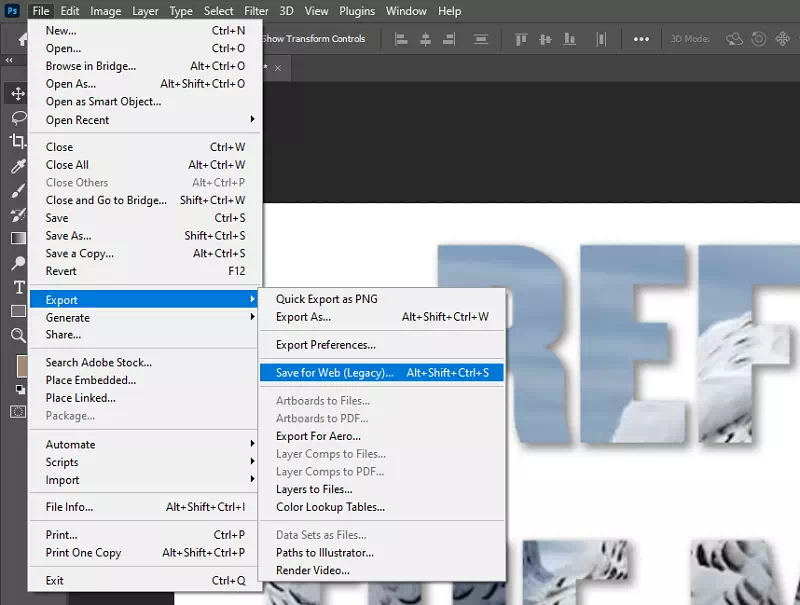Click the 3D rotate mode icon
800x605 pixels.
tap(734, 39)
